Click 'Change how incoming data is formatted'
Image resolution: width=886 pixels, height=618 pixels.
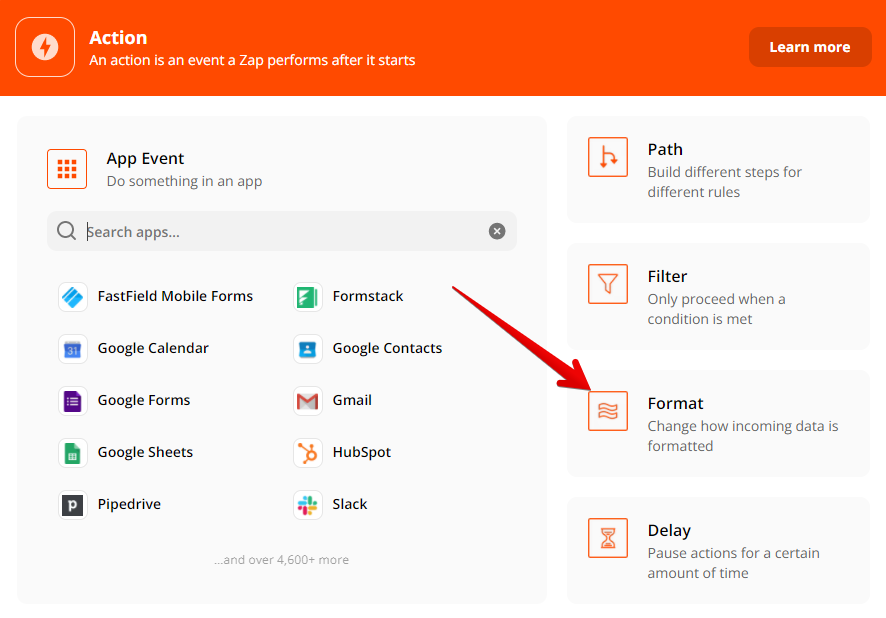pos(743,436)
